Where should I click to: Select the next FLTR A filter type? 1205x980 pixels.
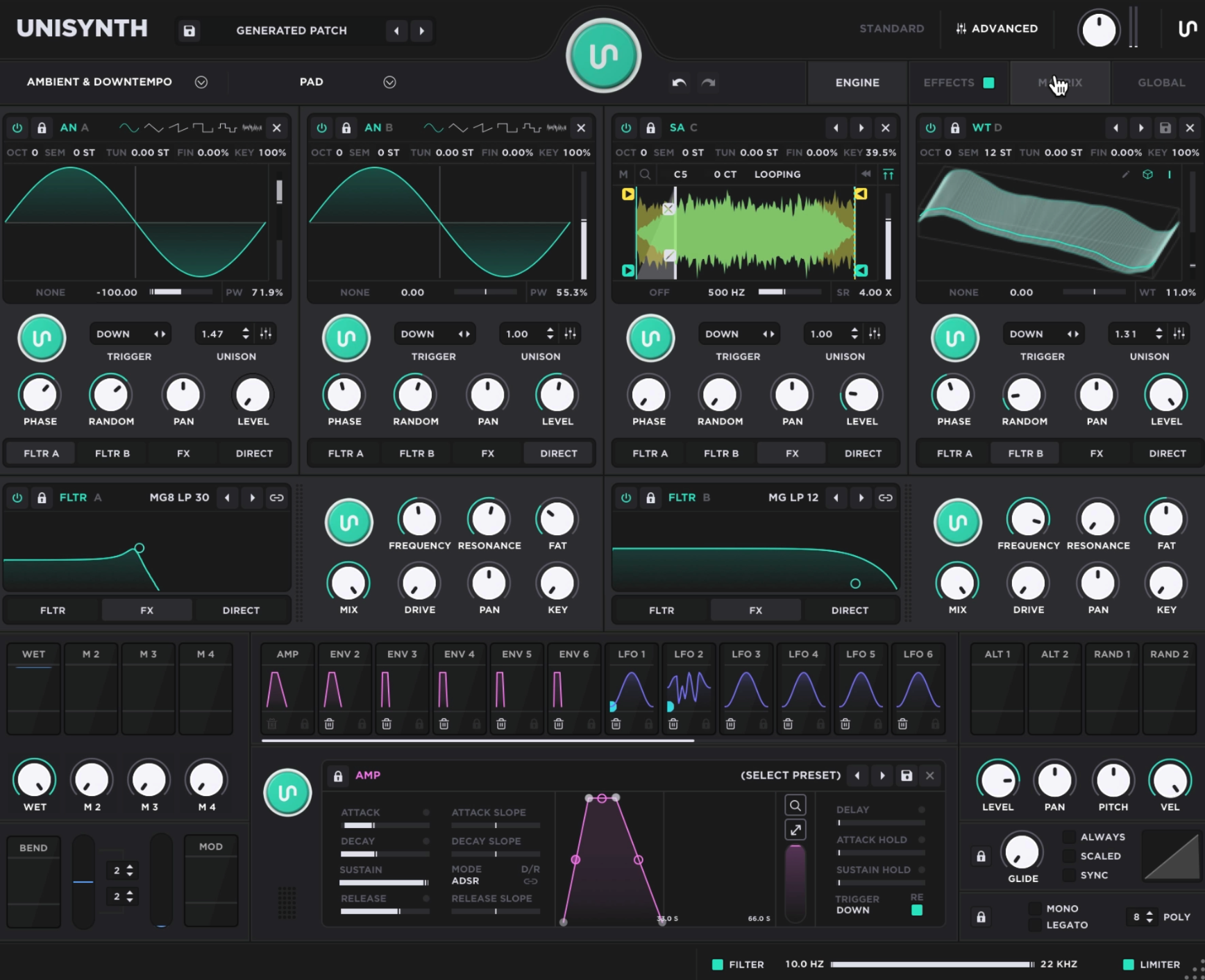[x=252, y=498]
